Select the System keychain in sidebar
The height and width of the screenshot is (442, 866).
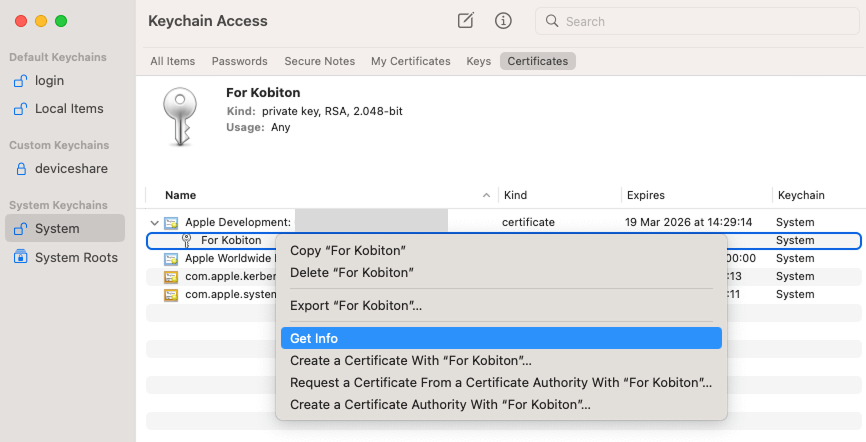65,228
